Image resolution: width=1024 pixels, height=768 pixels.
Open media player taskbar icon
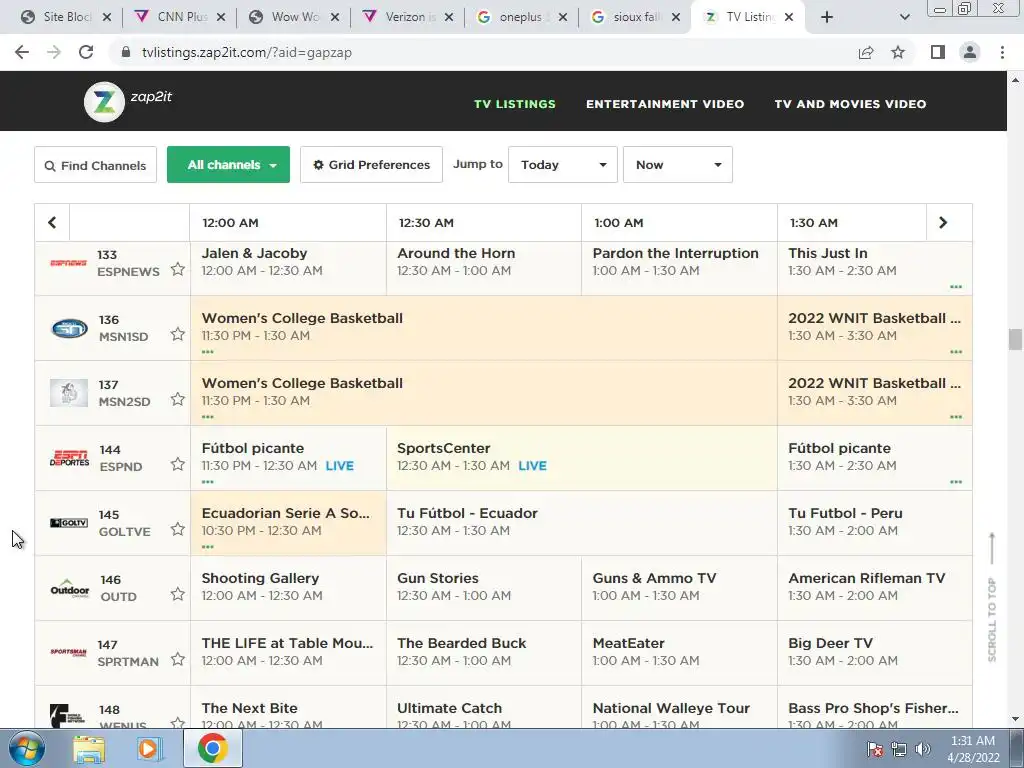(x=150, y=749)
